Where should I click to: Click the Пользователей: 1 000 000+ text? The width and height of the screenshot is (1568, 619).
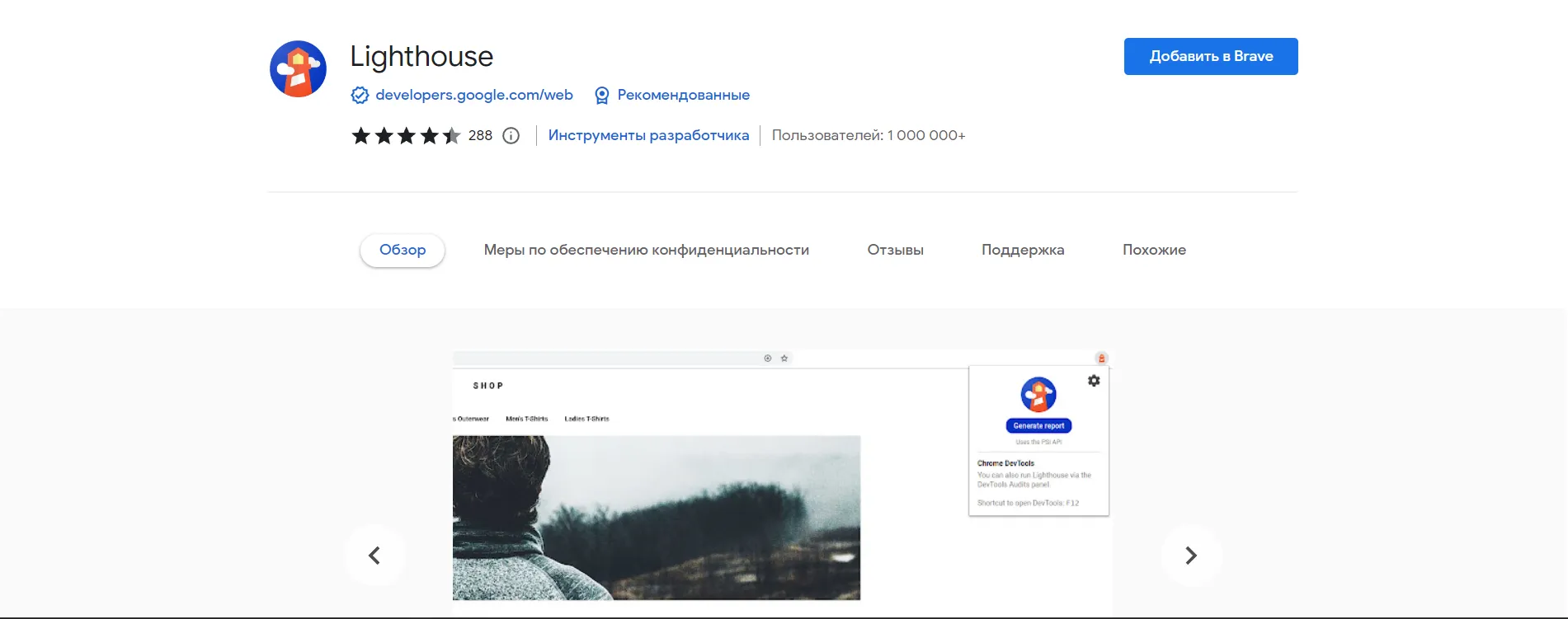click(869, 135)
